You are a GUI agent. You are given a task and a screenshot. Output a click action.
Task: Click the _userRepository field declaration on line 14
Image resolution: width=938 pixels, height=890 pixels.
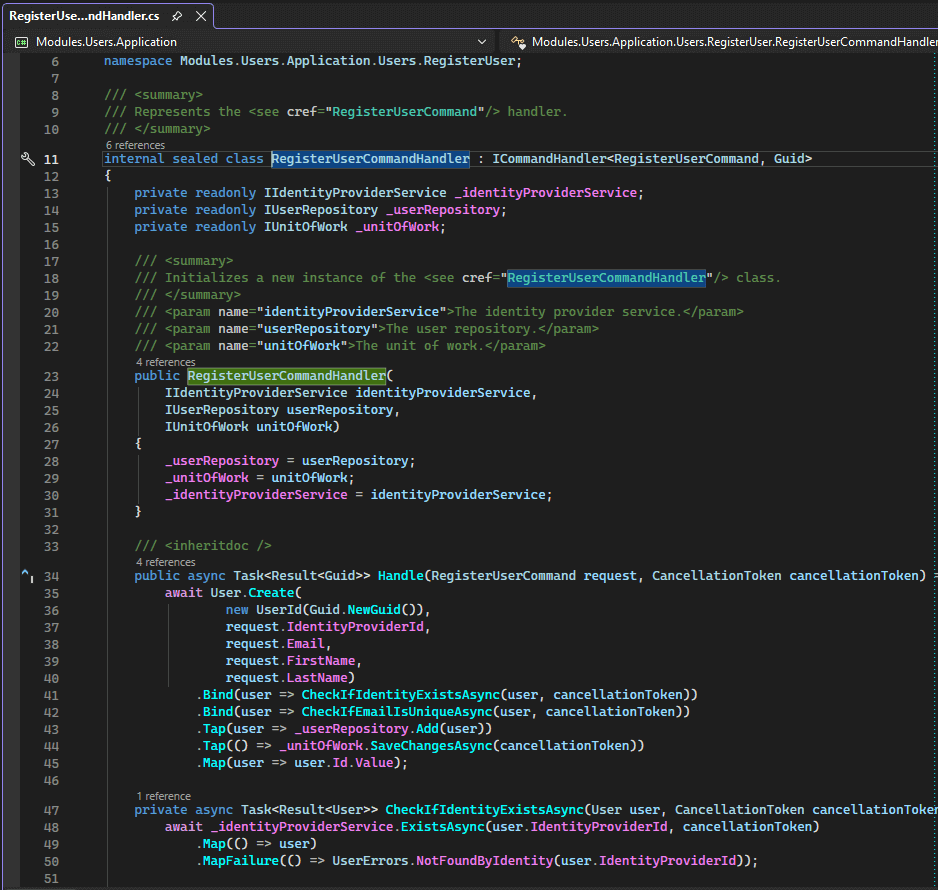tap(443, 210)
